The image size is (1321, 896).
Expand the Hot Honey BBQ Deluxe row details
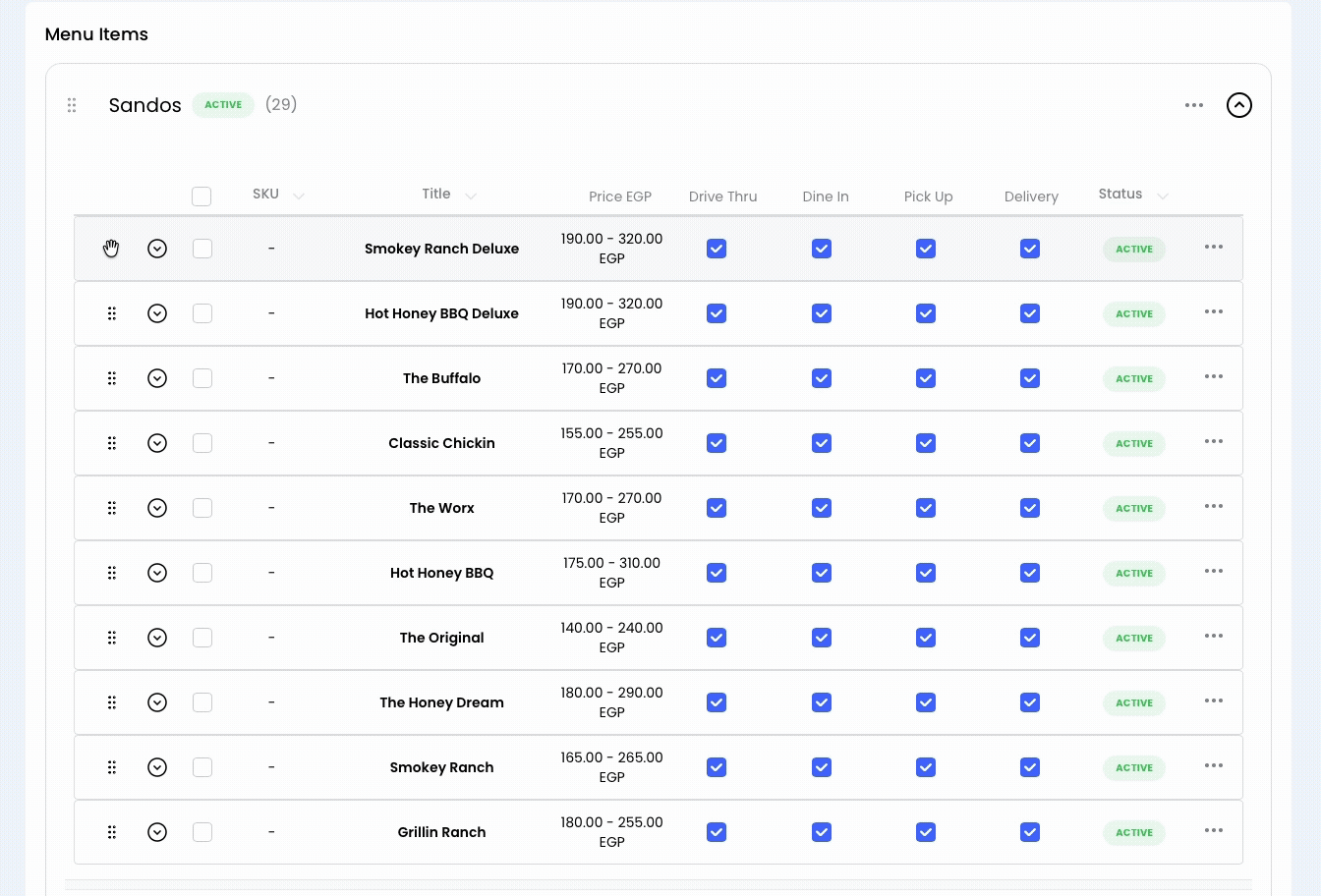157,313
